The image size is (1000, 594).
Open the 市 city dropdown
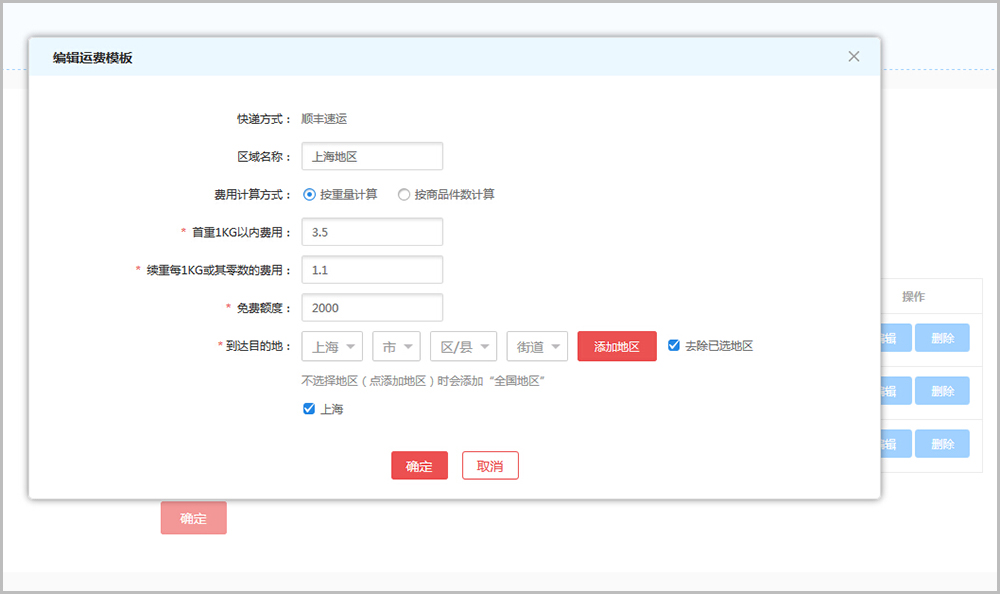pos(396,346)
